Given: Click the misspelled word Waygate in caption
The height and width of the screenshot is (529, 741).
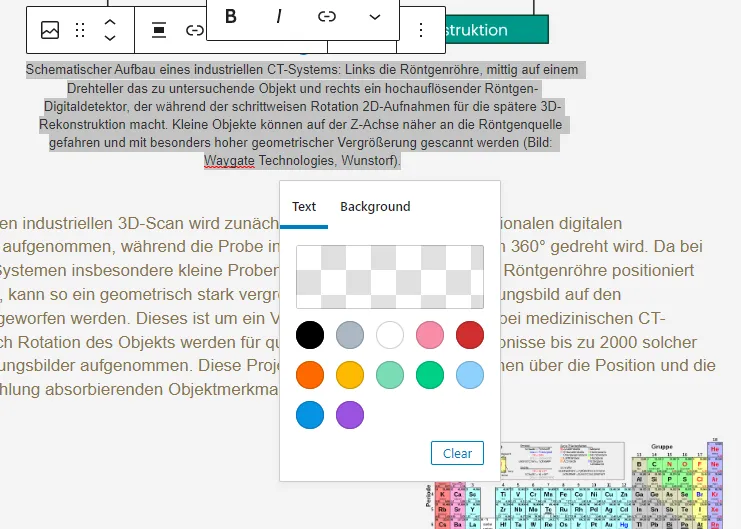Looking at the screenshot, I should (x=229, y=161).
